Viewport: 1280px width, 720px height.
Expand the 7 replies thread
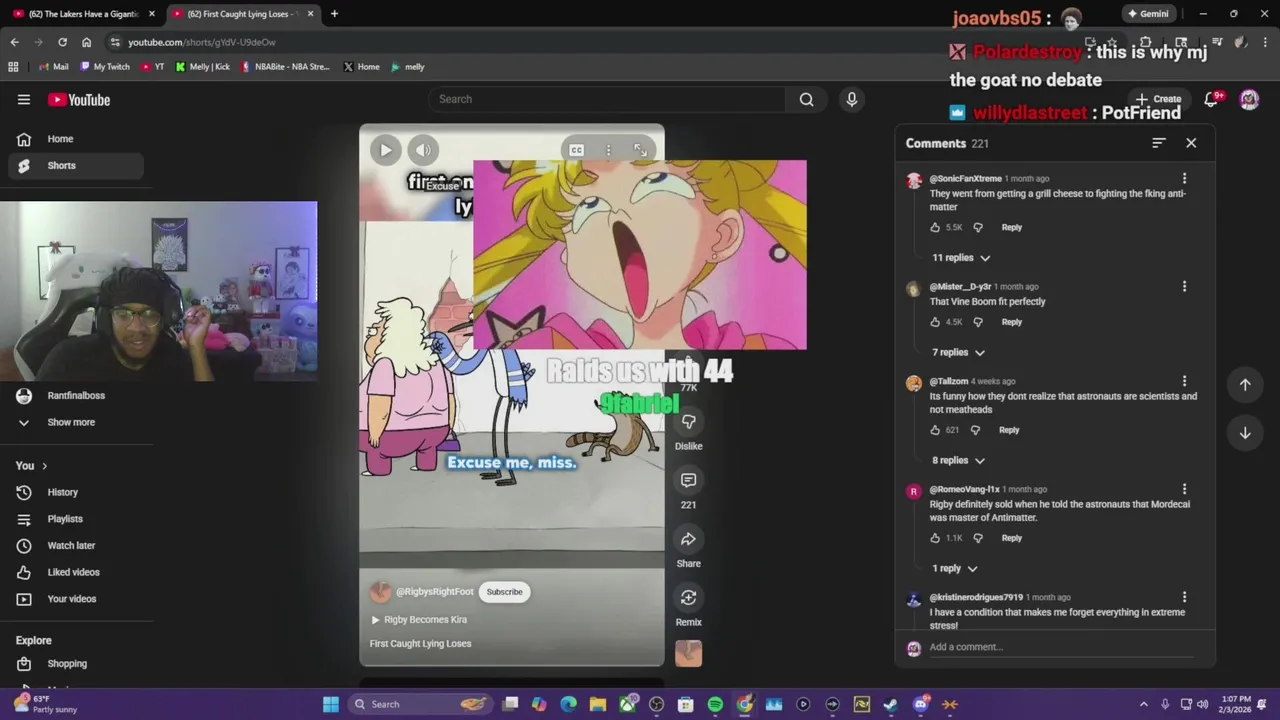(x=959, y=353)
